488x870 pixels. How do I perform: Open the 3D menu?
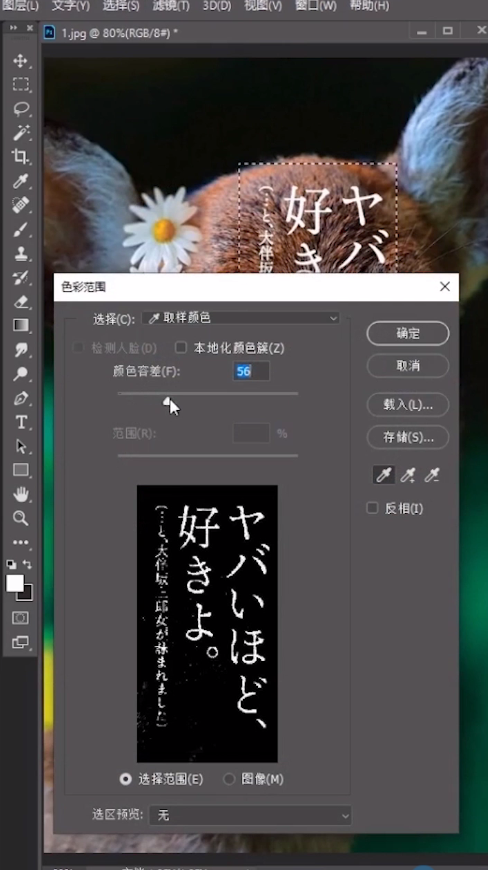217,6
